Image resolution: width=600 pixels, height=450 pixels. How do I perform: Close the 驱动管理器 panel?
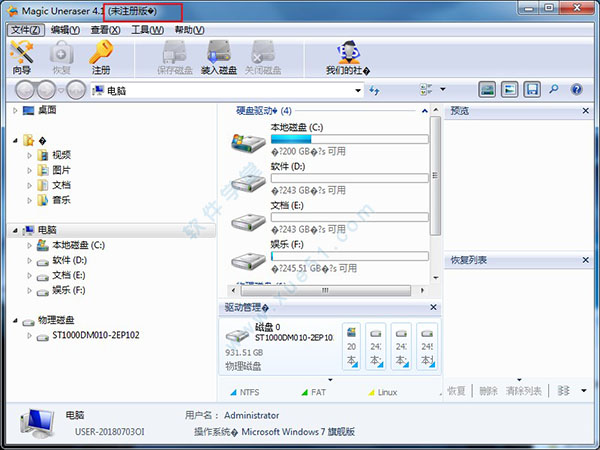click(433, 307)
